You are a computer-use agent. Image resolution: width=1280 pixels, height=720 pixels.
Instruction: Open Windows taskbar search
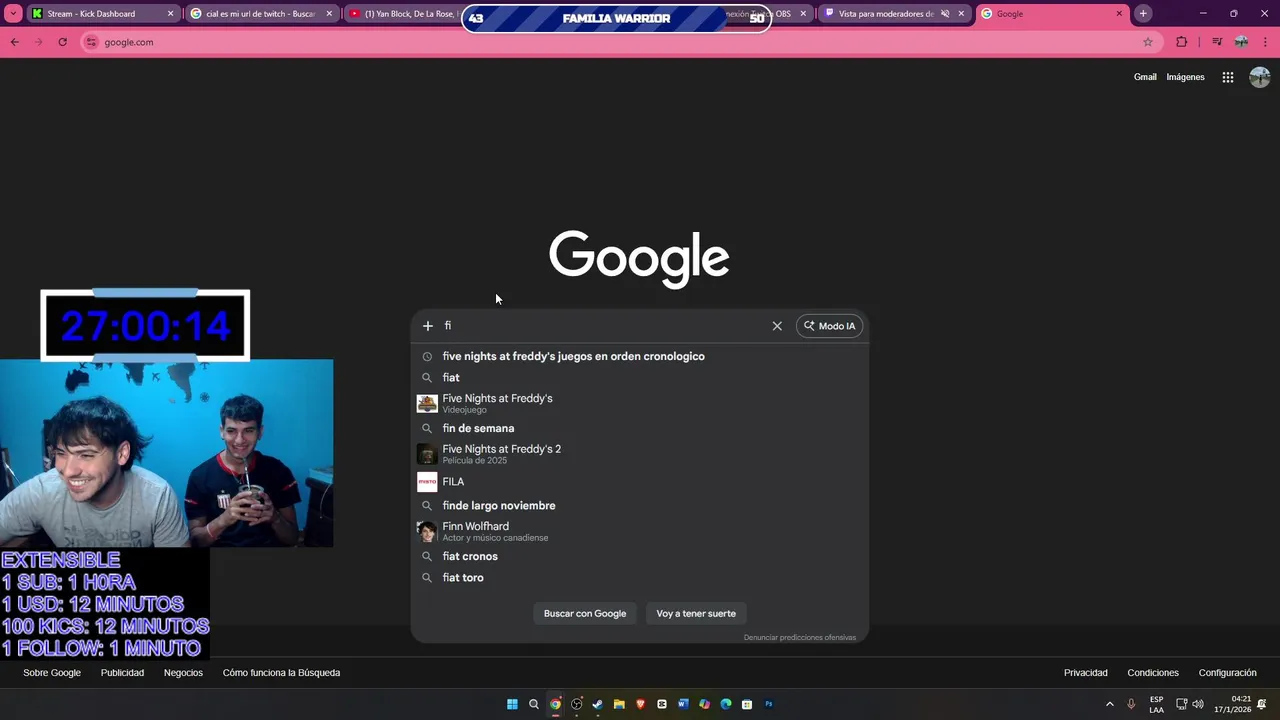533,704
